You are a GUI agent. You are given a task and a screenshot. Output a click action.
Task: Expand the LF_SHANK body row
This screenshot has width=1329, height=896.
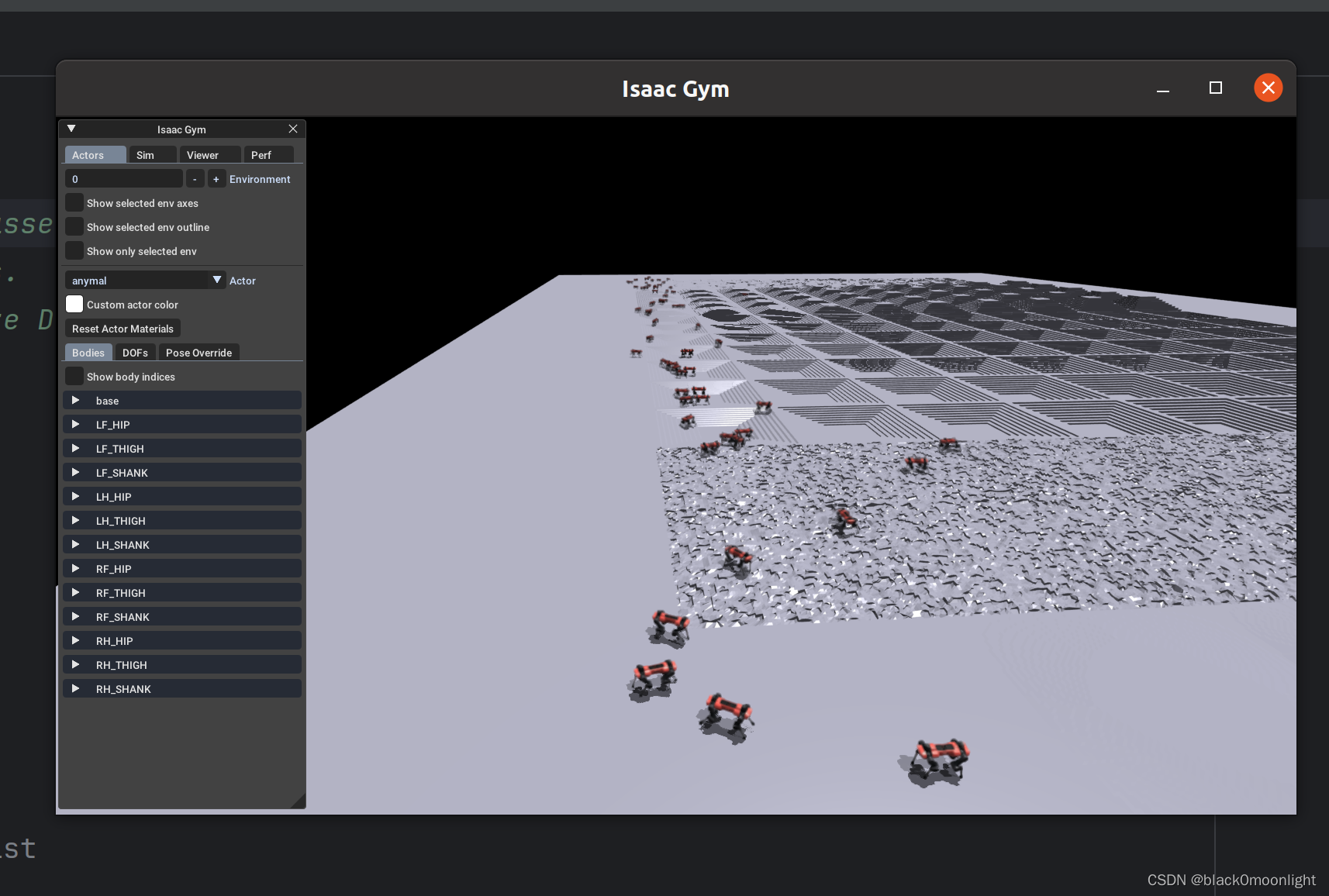(182, 473)
